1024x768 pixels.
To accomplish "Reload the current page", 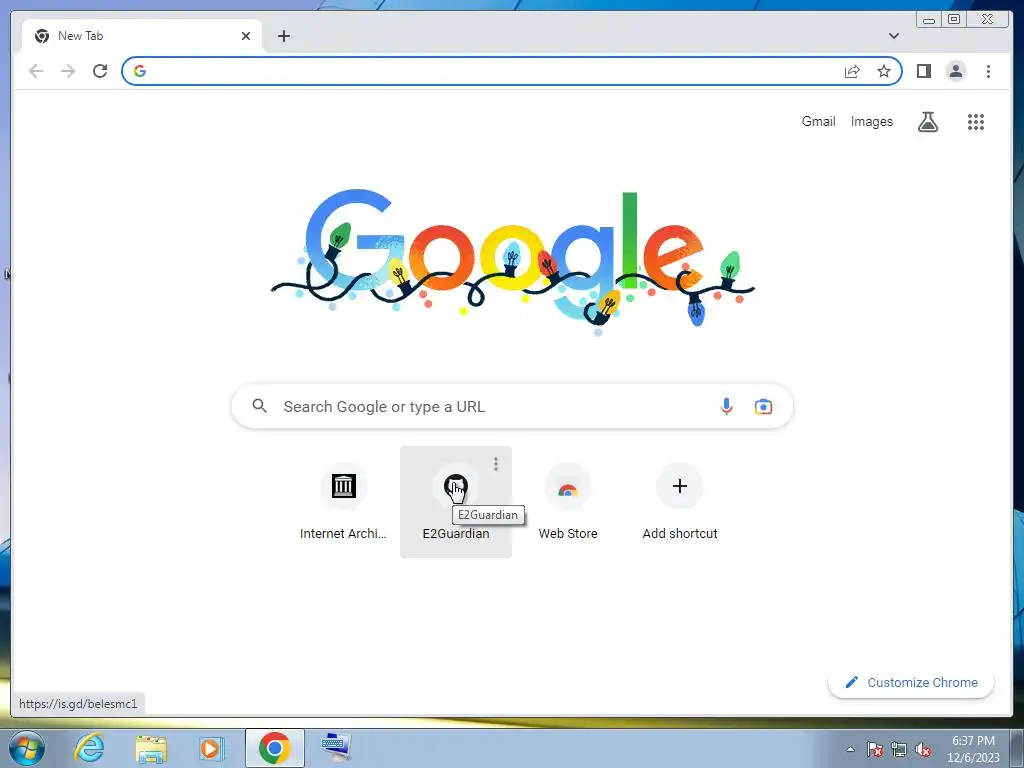I will pyautogui.click(x=100, y=71).
